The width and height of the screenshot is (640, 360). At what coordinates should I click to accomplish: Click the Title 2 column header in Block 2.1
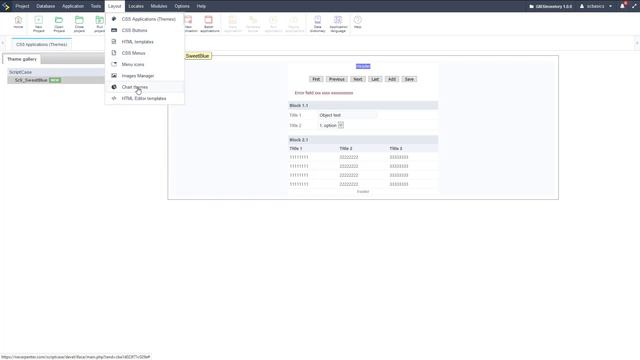(346, 149)
